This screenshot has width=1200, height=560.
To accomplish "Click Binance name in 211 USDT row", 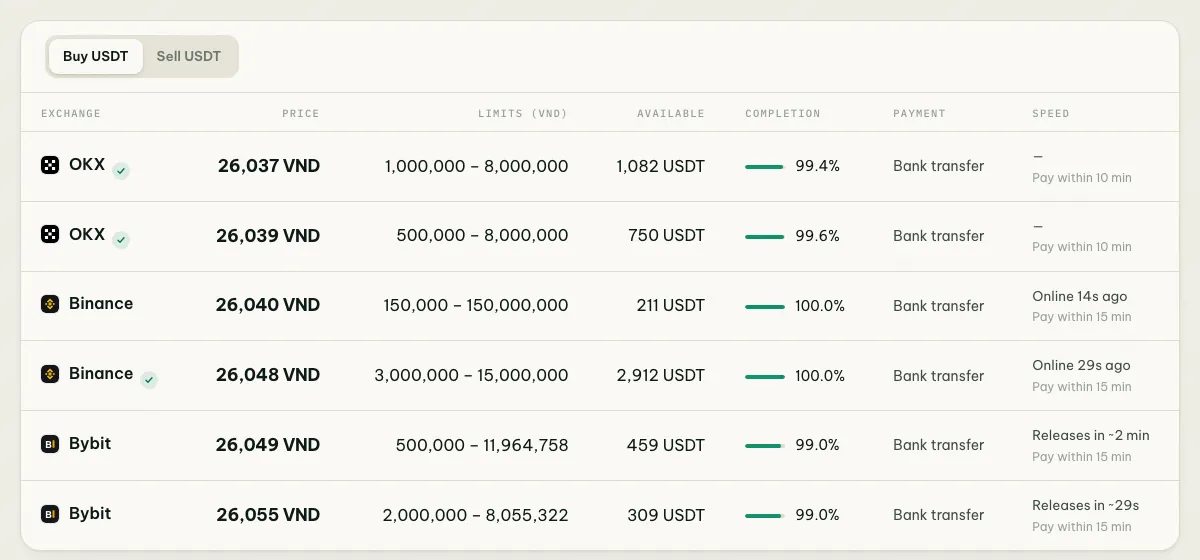I will pyautogui.click(x=101, y=303).
